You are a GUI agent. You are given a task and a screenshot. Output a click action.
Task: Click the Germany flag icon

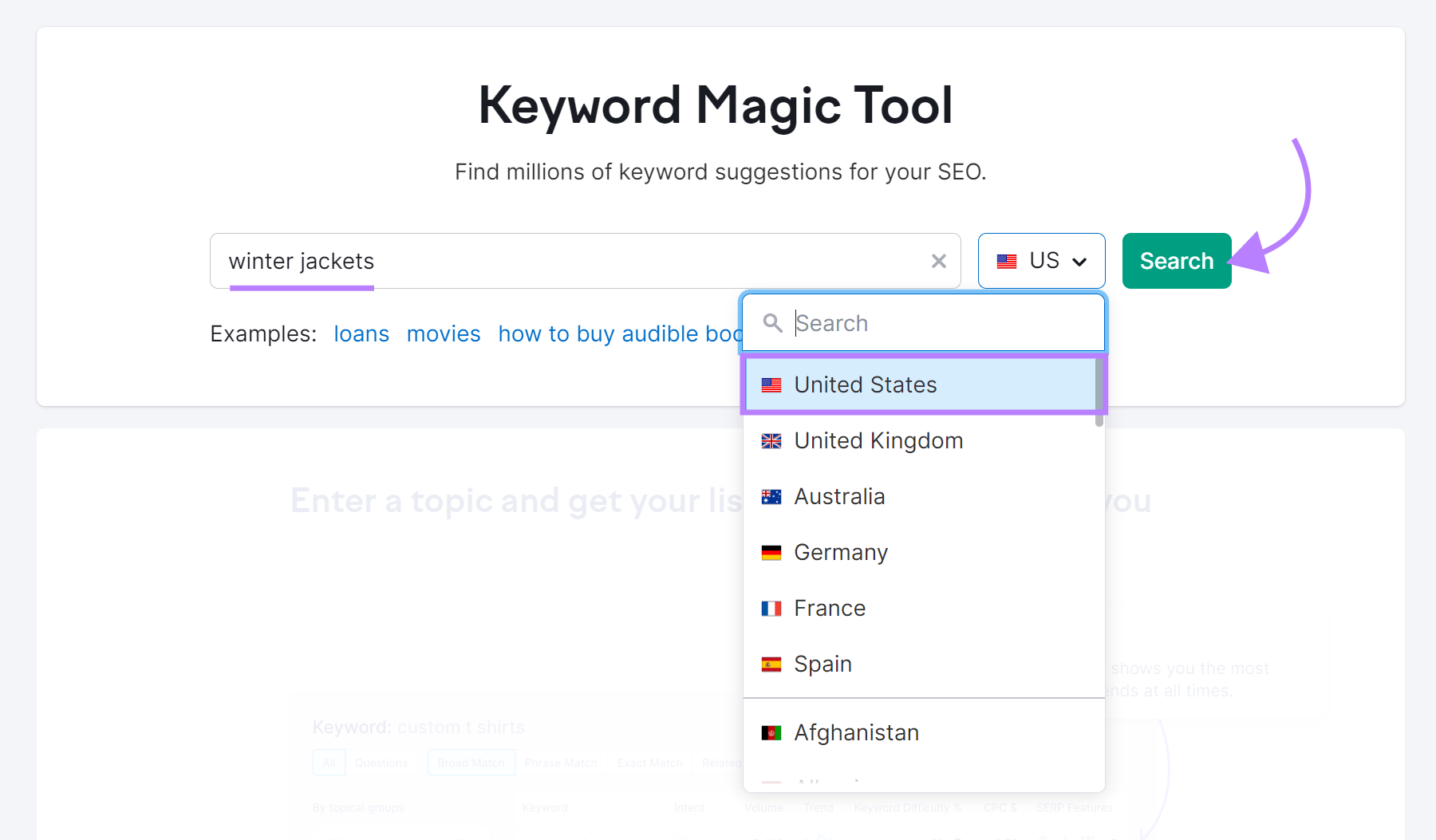pyautogui.click(x=771, y=551)
